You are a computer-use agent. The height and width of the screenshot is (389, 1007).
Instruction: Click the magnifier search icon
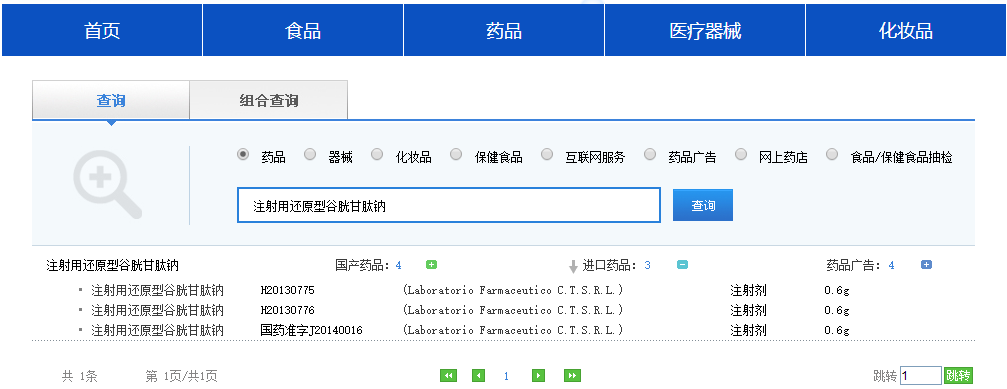pyautogui.click(x=107, y=185)
